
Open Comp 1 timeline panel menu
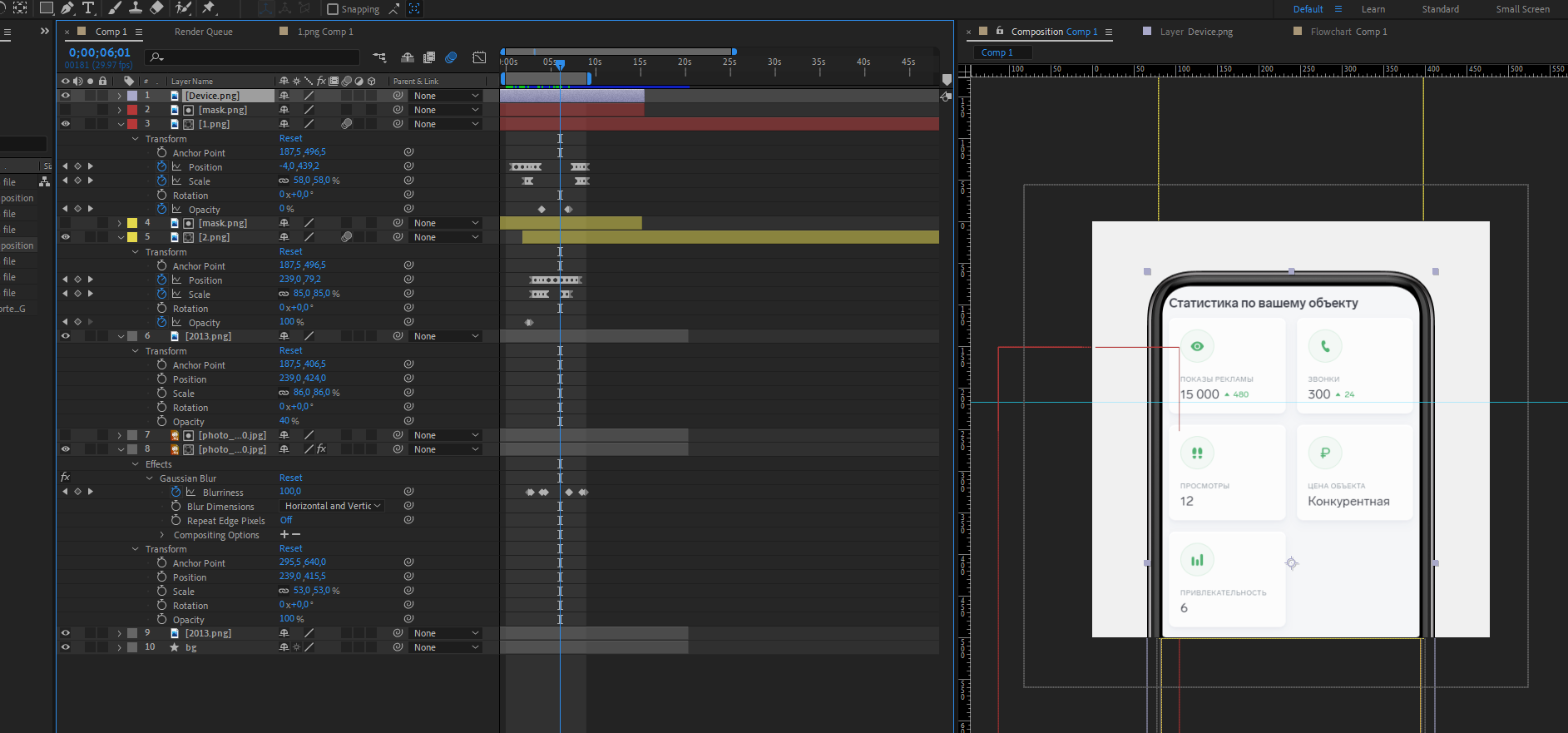[x=139, y=32]
